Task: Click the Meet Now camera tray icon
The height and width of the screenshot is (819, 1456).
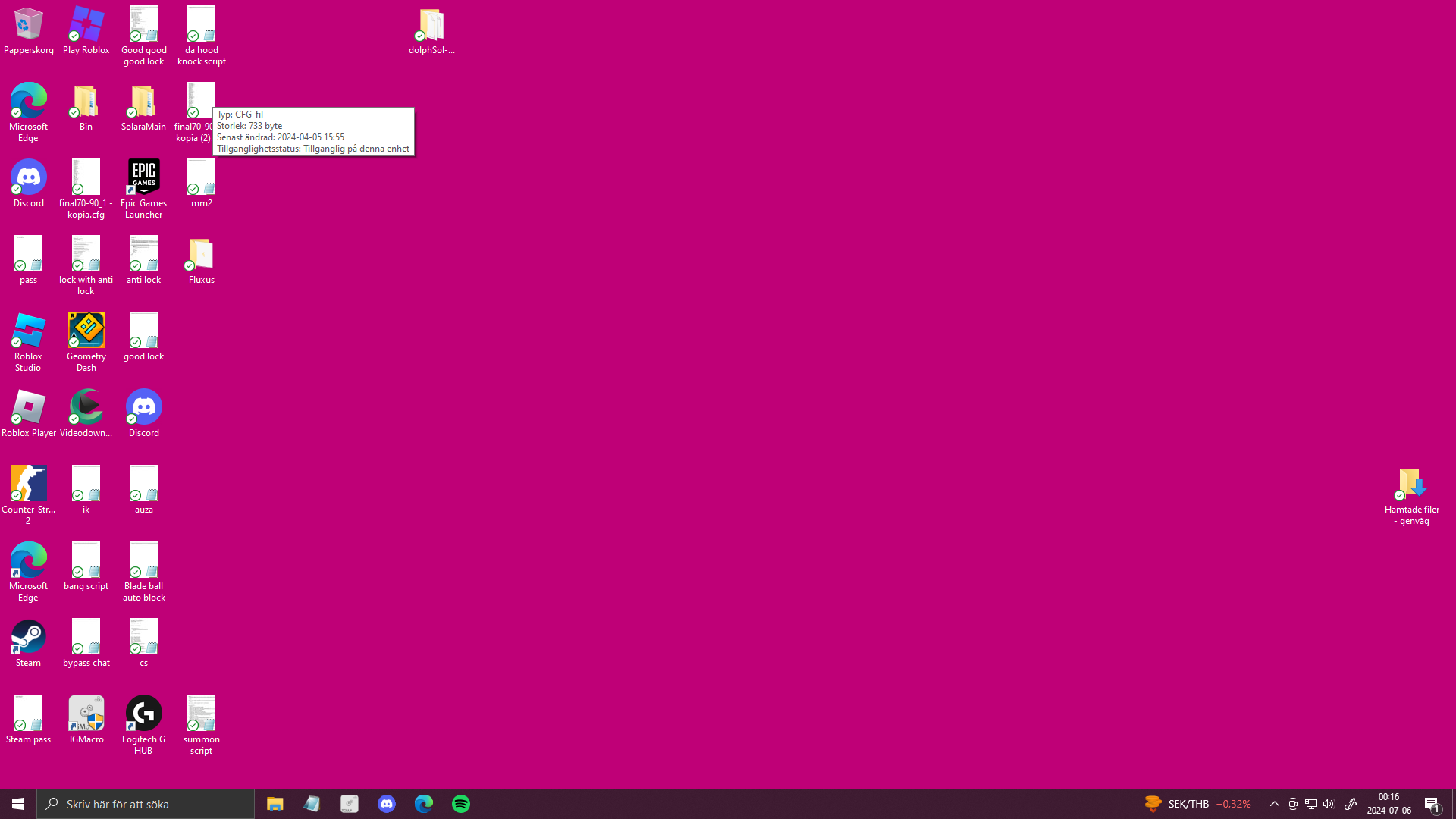Action: click(x=1293, y=804)
